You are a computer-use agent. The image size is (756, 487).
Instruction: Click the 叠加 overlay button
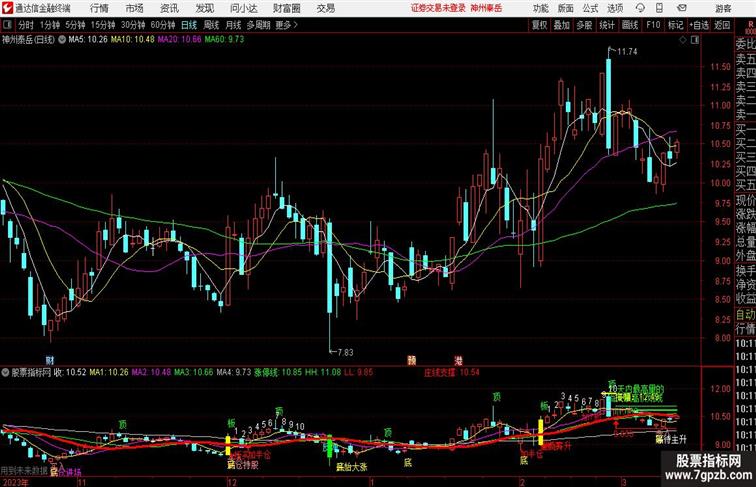tap(562, 25)
